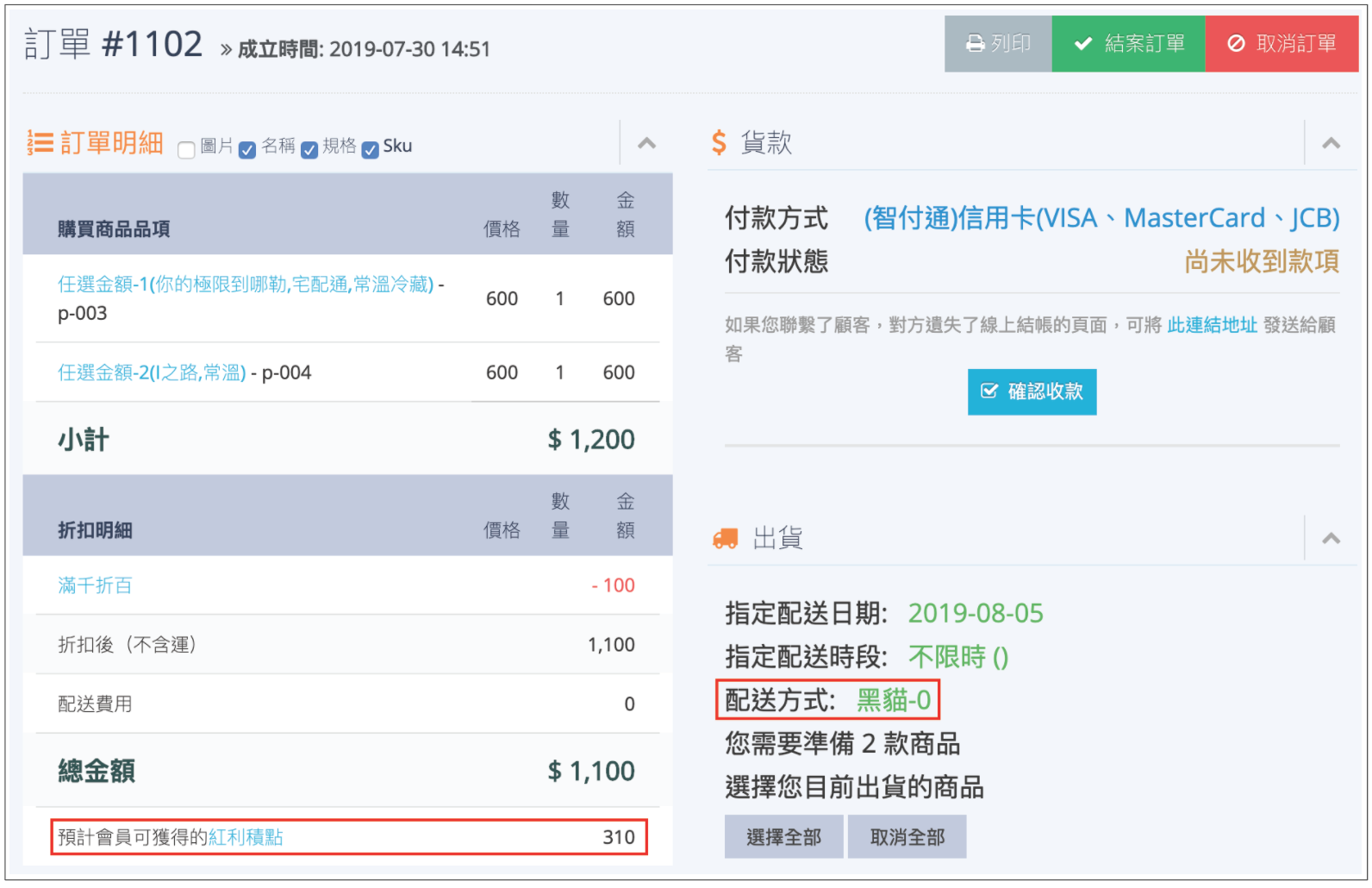1372x888 pixels.
Task: Click the delivery time 不限時 ()
Action: pos(958,657)
